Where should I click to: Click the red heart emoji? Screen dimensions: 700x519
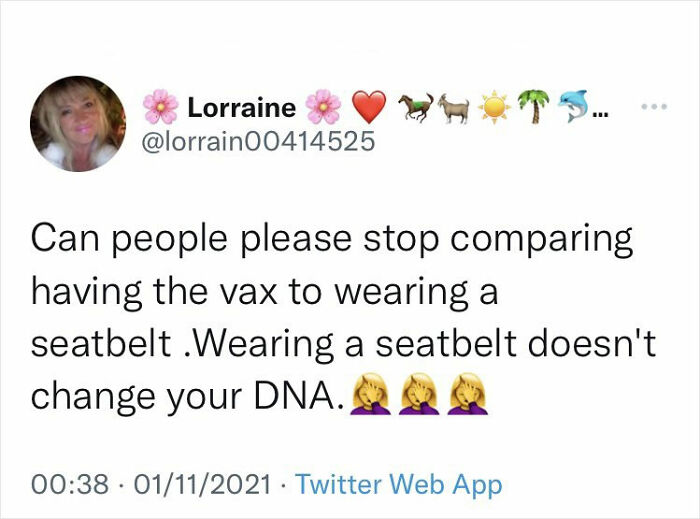click(x=370, y=107)
